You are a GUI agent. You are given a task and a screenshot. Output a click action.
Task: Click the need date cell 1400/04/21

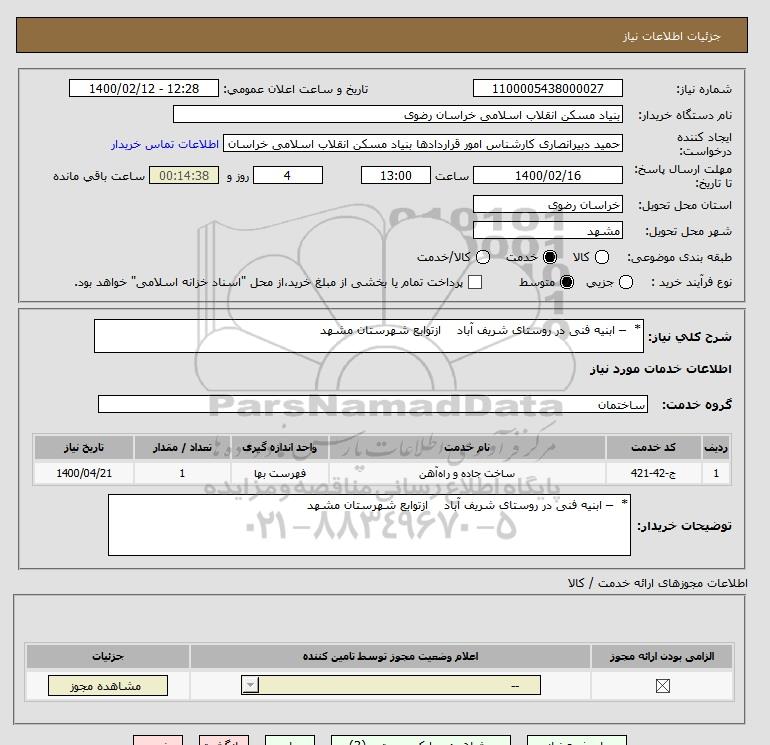point(84,473)
